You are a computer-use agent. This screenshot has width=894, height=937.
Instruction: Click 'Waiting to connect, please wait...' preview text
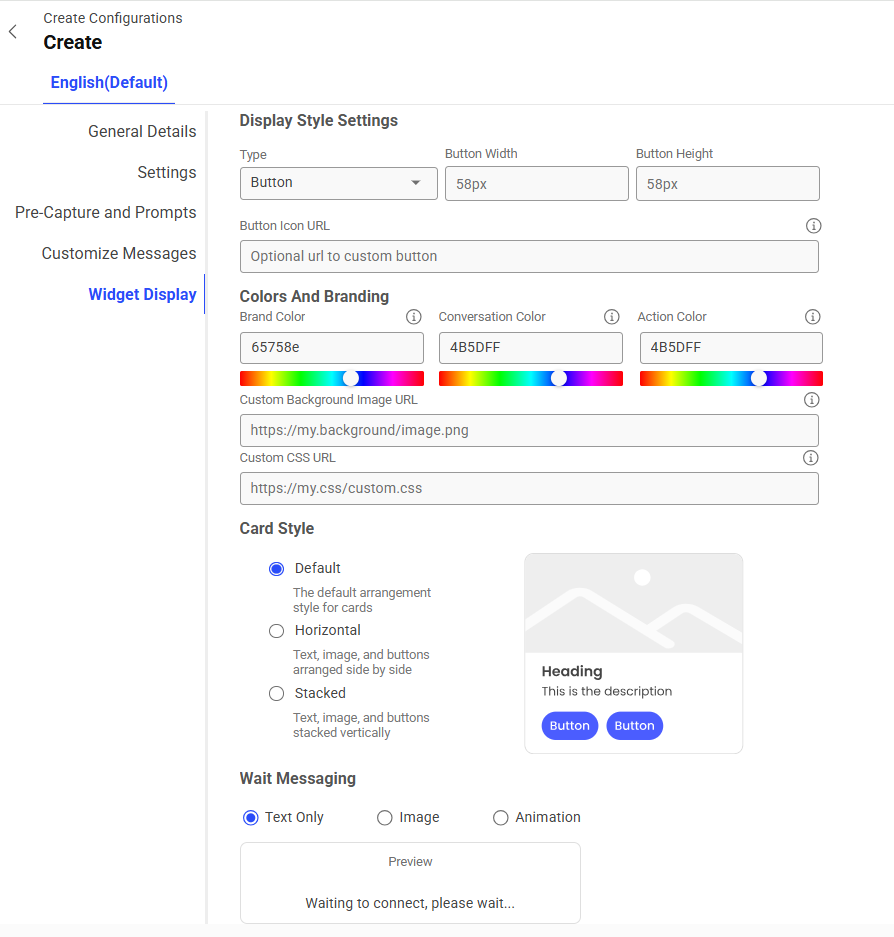(x=410, y=903)
